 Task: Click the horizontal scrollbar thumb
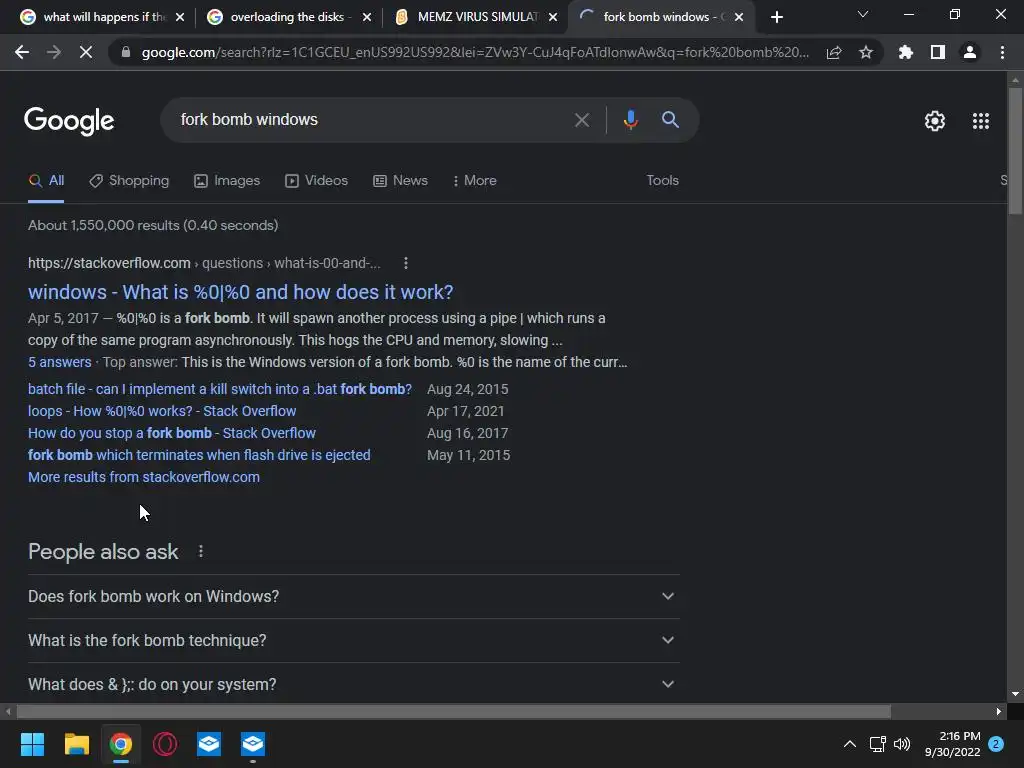(x=453, y=711)
